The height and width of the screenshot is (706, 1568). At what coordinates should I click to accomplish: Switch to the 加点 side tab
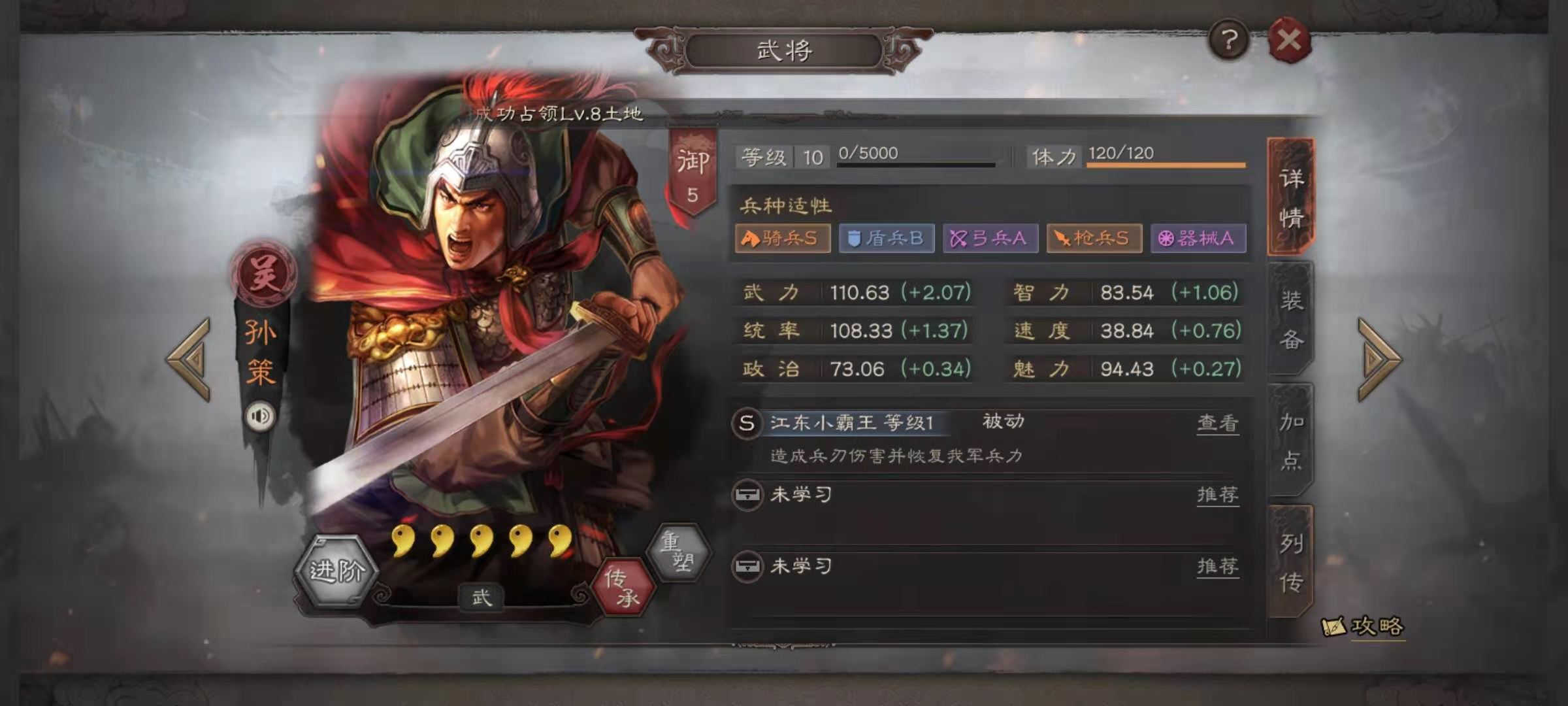(x=1291, y=441)
